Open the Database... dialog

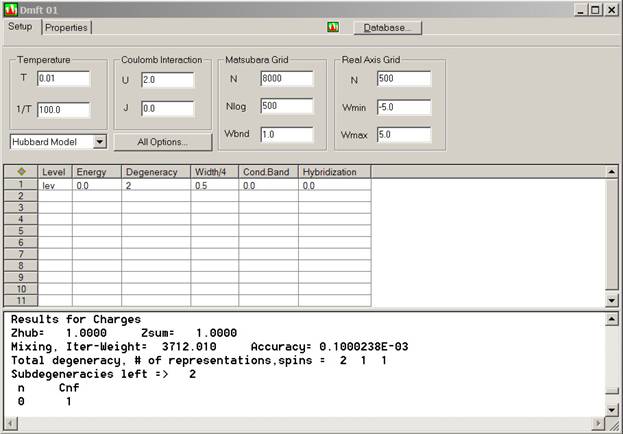pyautogui.click(x=387, y=28)
